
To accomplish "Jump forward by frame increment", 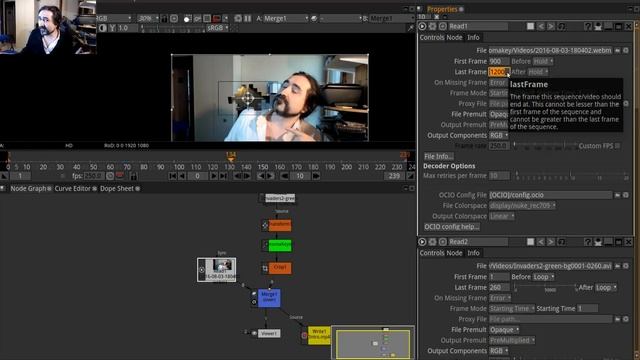I will point(316,176).
